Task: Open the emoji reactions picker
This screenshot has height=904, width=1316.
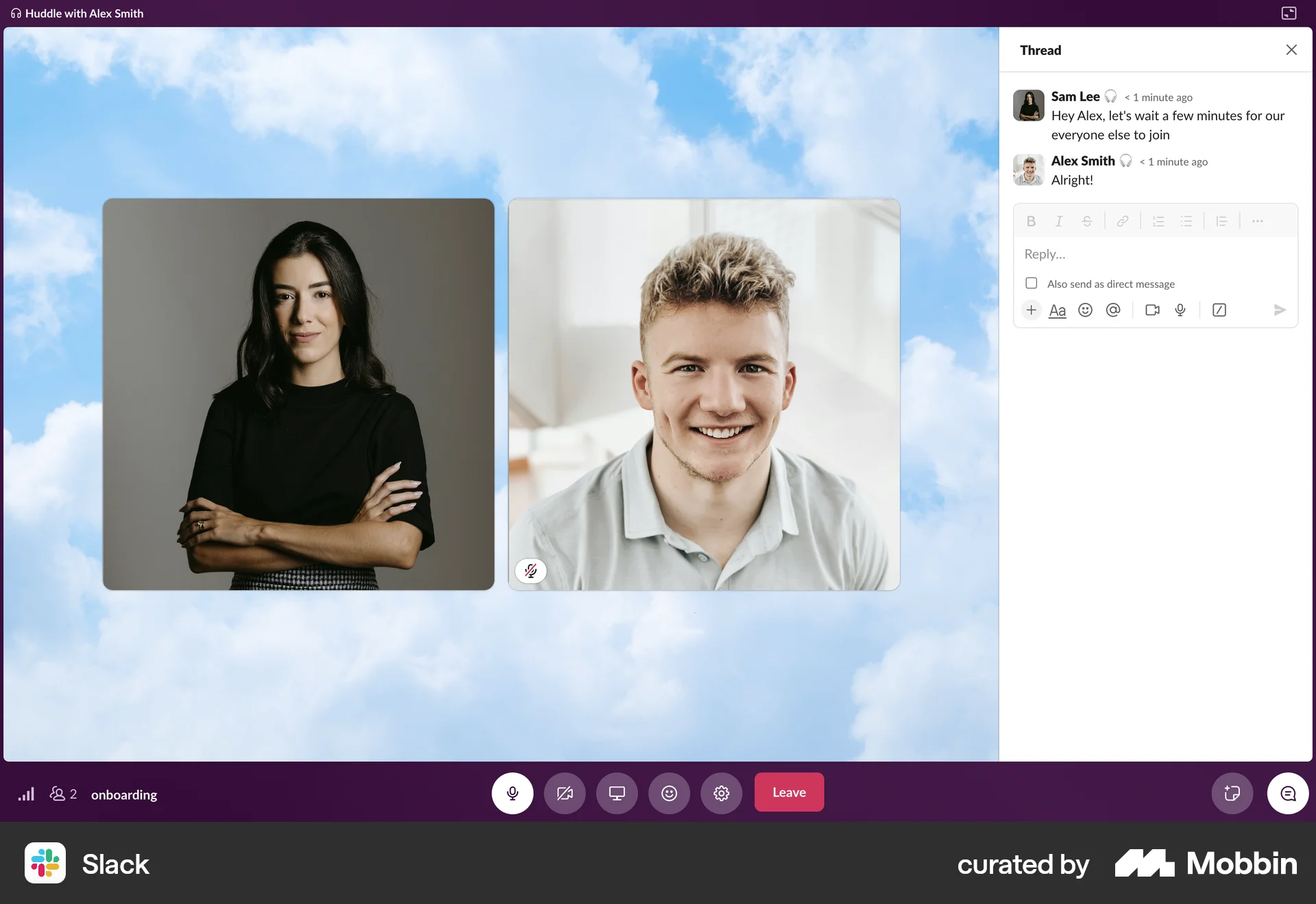Action: [x=669, y=793]
